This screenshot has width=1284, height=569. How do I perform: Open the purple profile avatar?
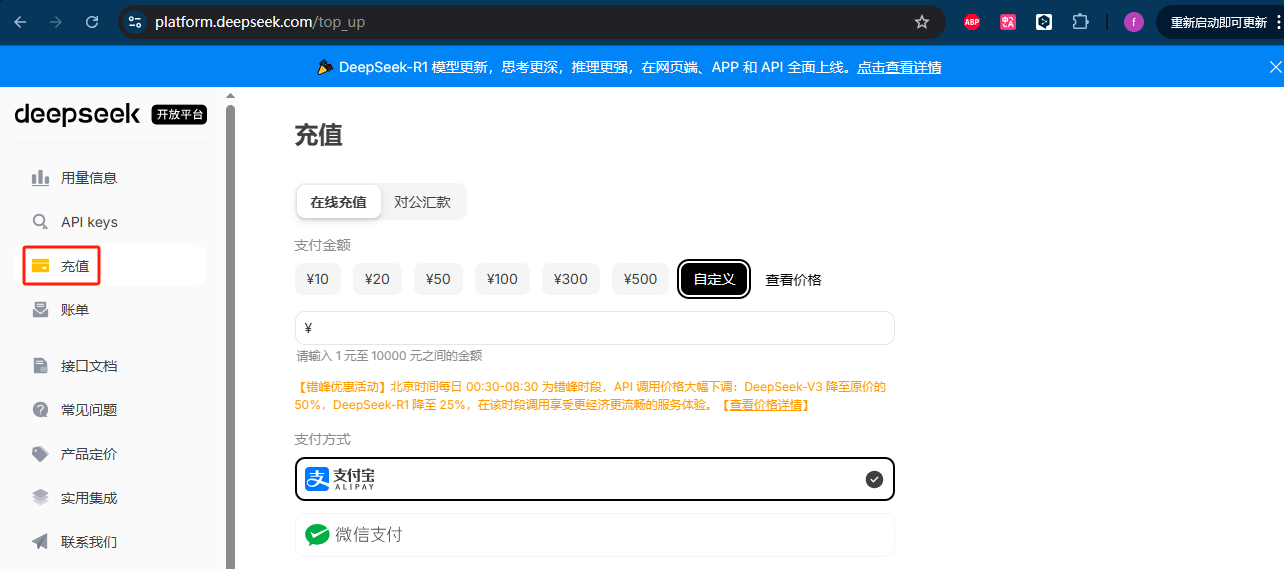(1133, 22)
